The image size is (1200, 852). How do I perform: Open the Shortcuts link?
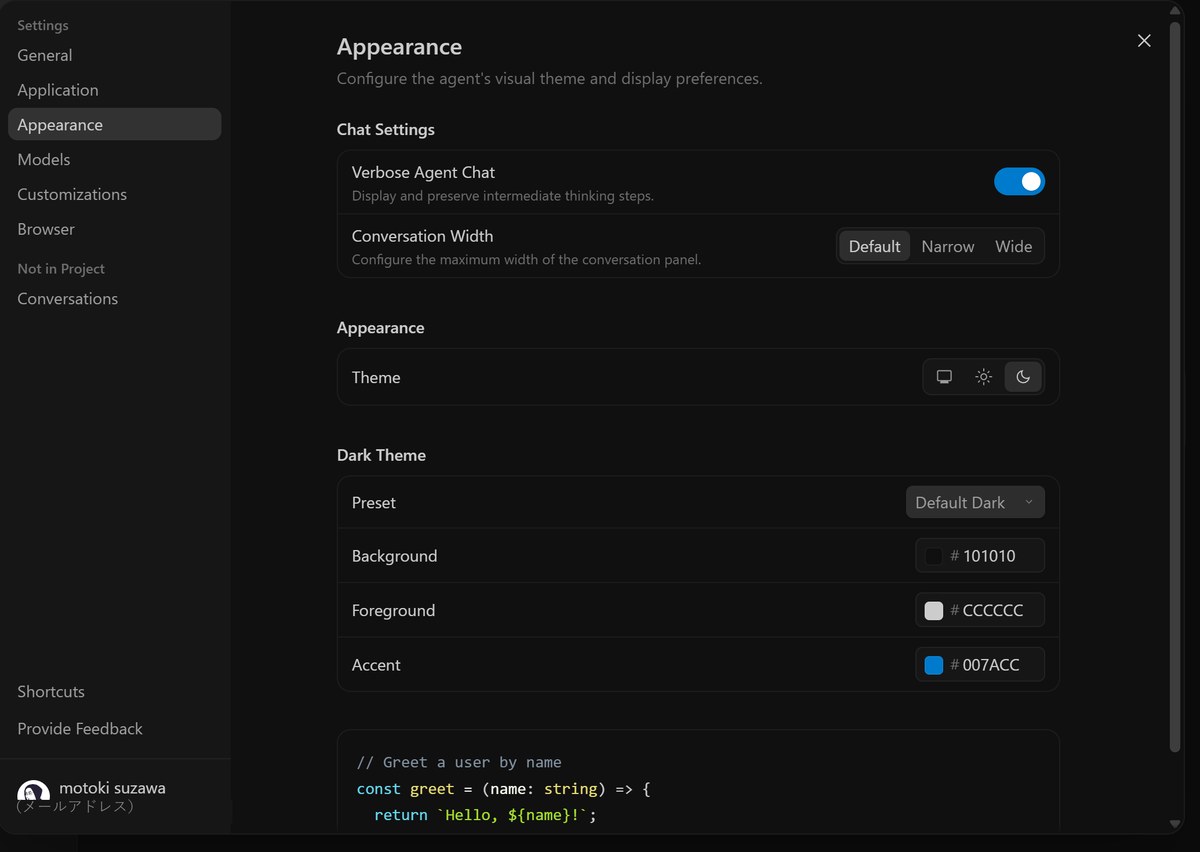[51, 692]
